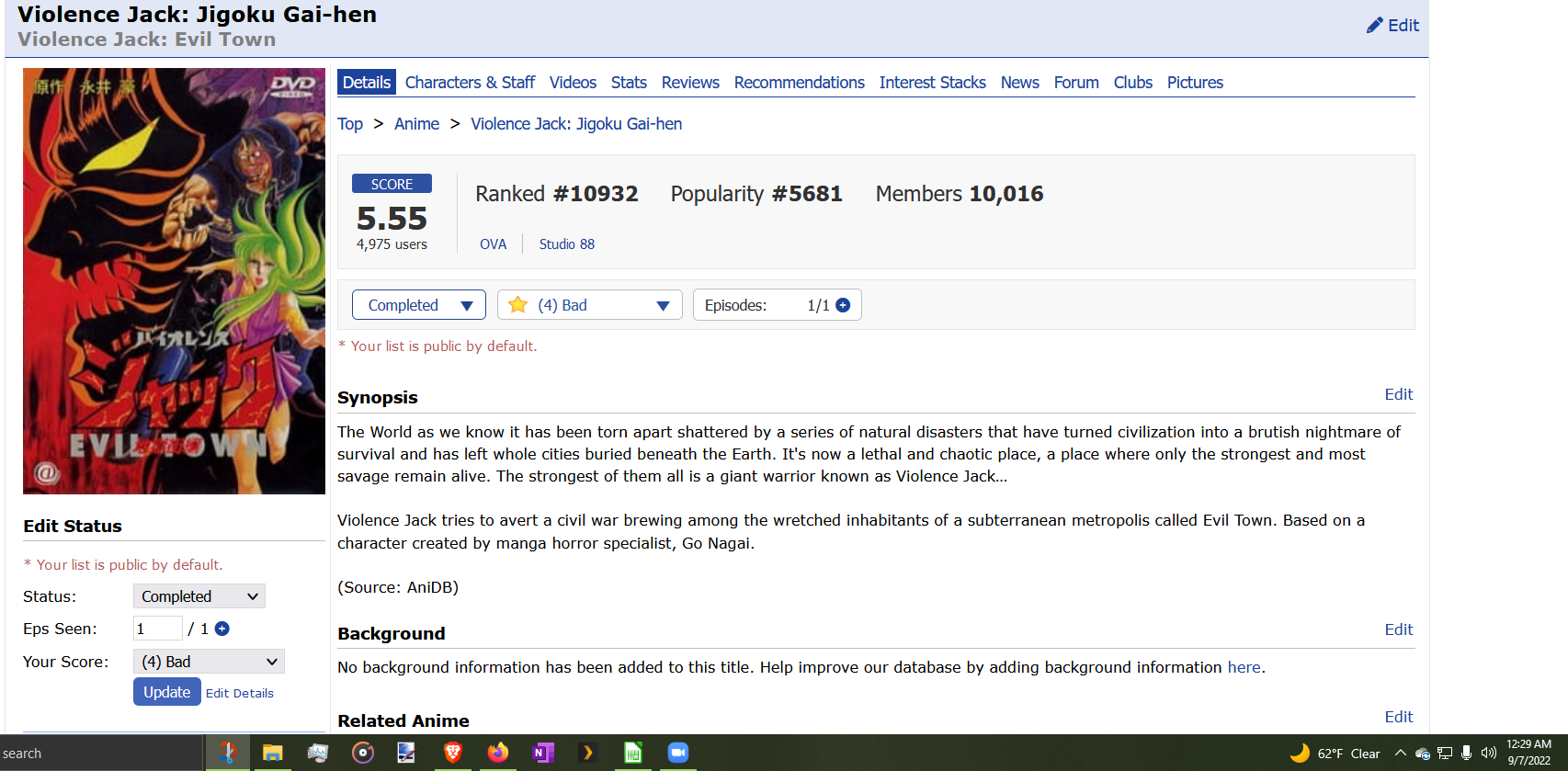Open the Videos tab
Viewport: 1568px width, 771px height.
(573, 83)
